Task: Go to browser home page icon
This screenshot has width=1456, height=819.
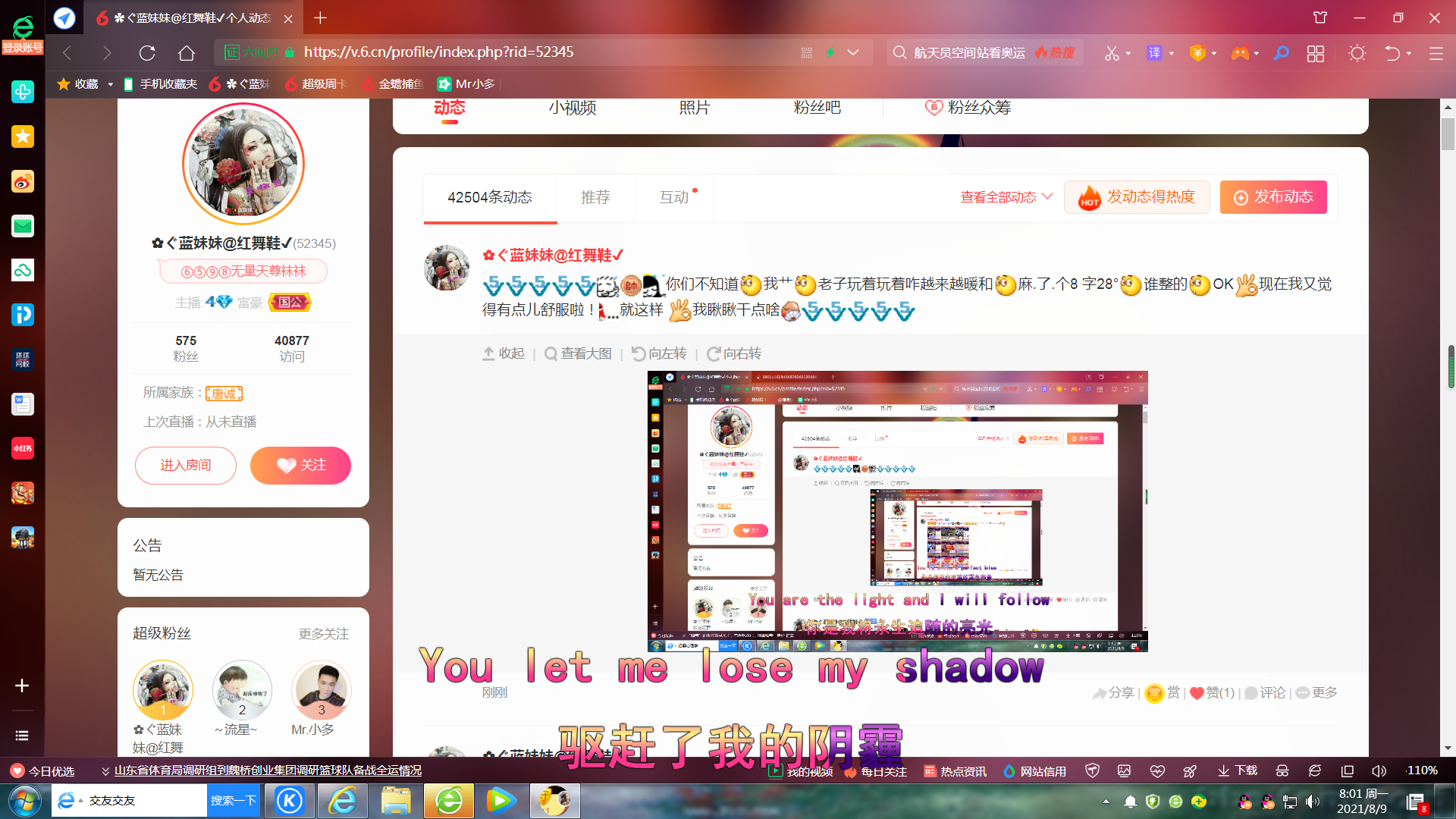Action: 187,53
